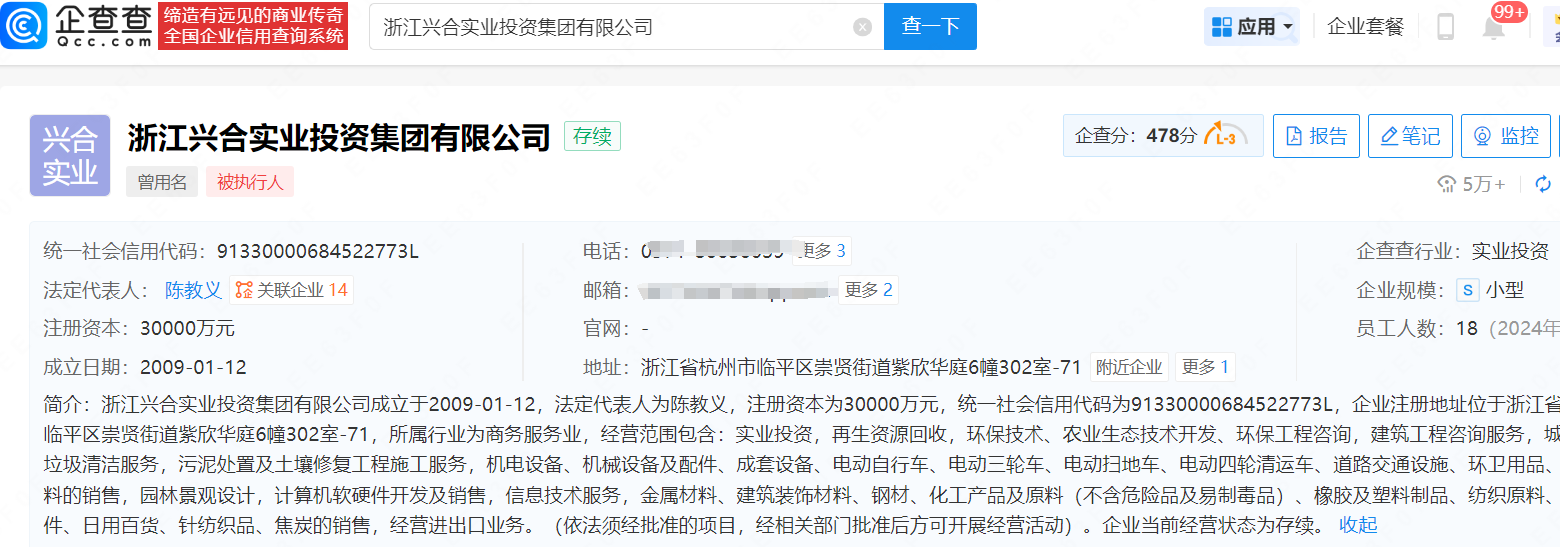Click the 兴合实业 company logo thumbnail
Viewport: 1560px width, 547px height.
70,155
